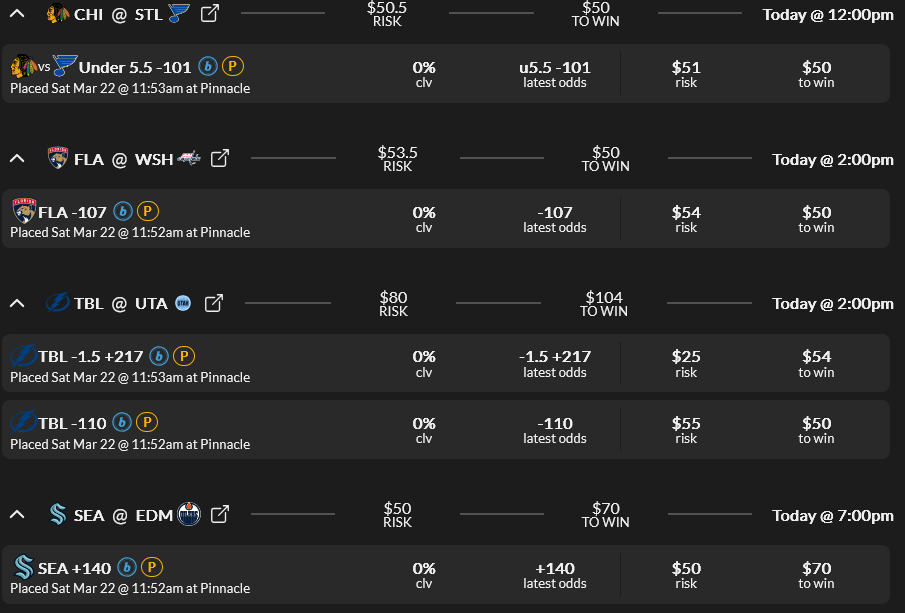
Task: Click Pinnacle 'P' badge on FLA -107 bet
Action: pyautogui.click(x=147, y=212)
